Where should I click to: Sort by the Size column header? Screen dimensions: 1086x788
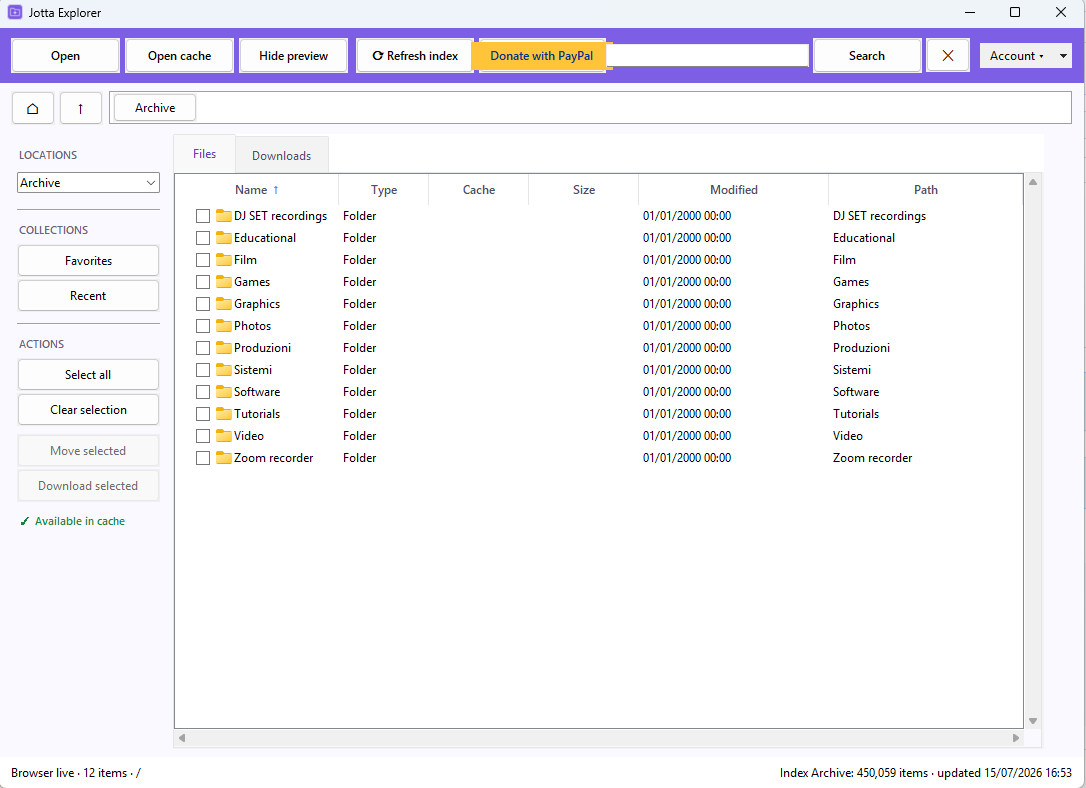(583, 190)
